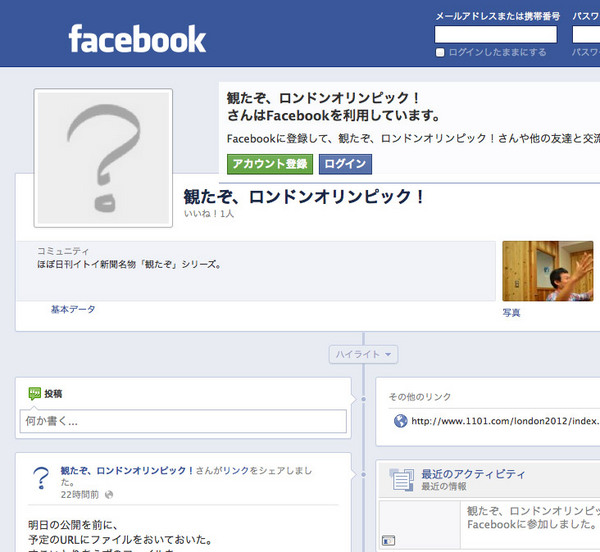Open the 基本データ link

click(73, 310)
